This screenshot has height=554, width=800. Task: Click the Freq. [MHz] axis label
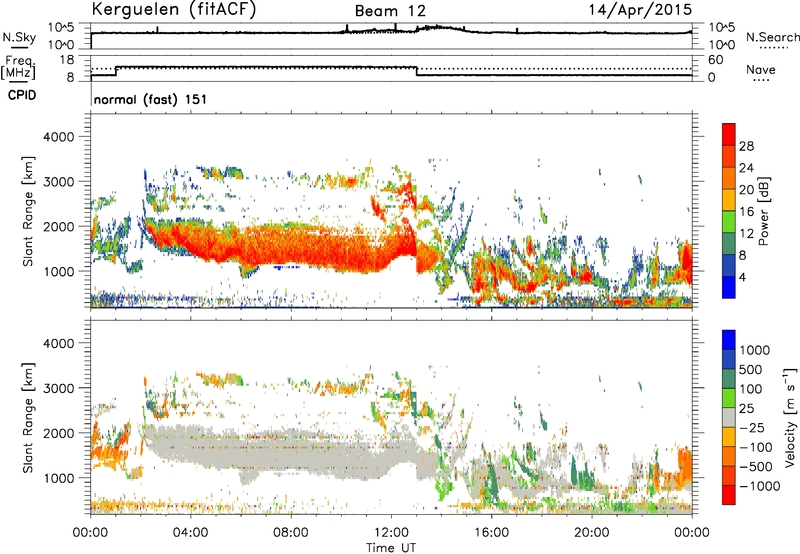pyautogui.click(x=18, y=67)
